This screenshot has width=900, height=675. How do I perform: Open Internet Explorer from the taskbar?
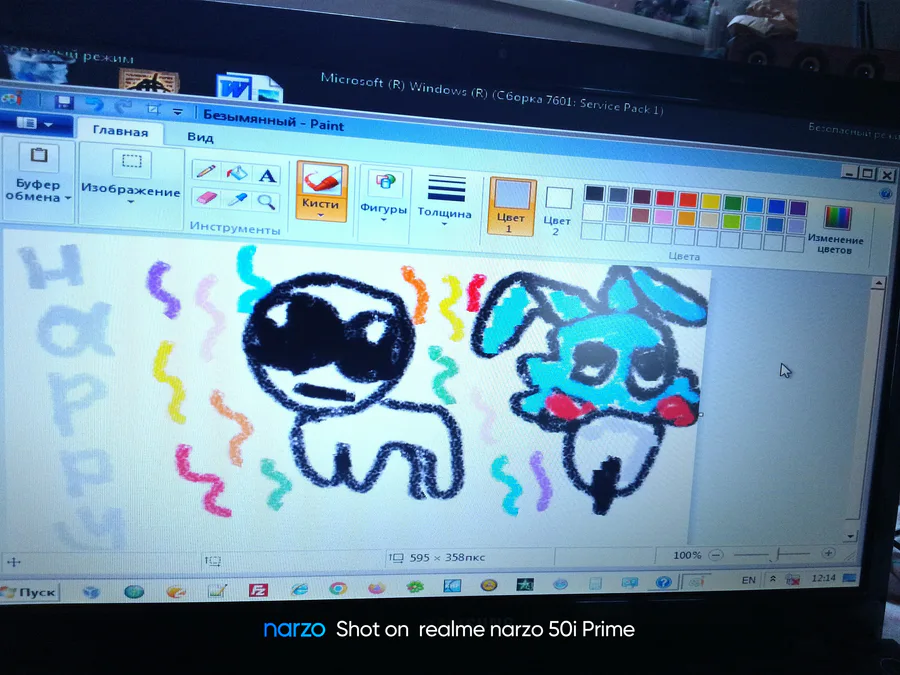(299, 589)
